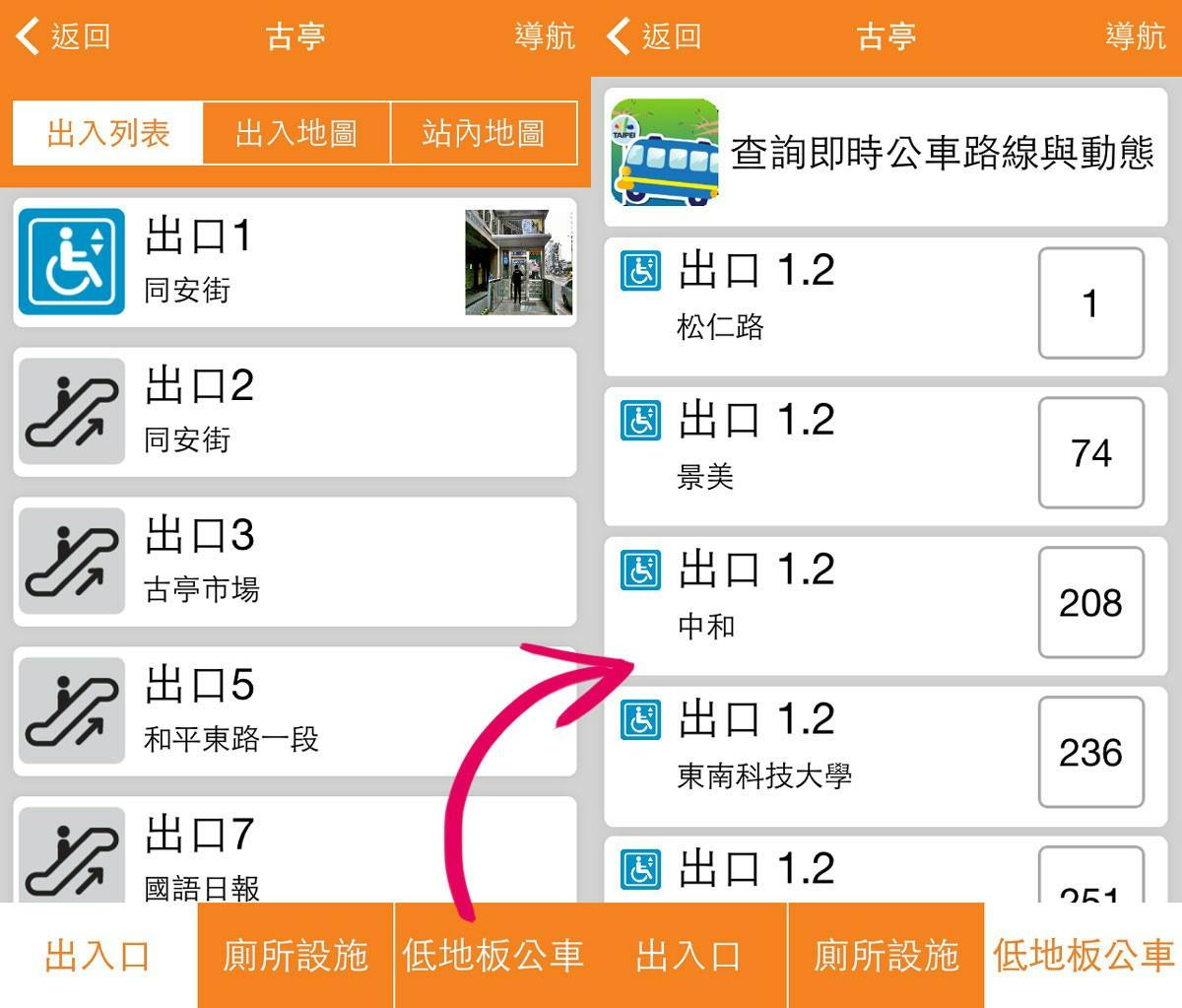
Task: Tap the accessible icon on 景美 row
Action: (x=641, y=420)
